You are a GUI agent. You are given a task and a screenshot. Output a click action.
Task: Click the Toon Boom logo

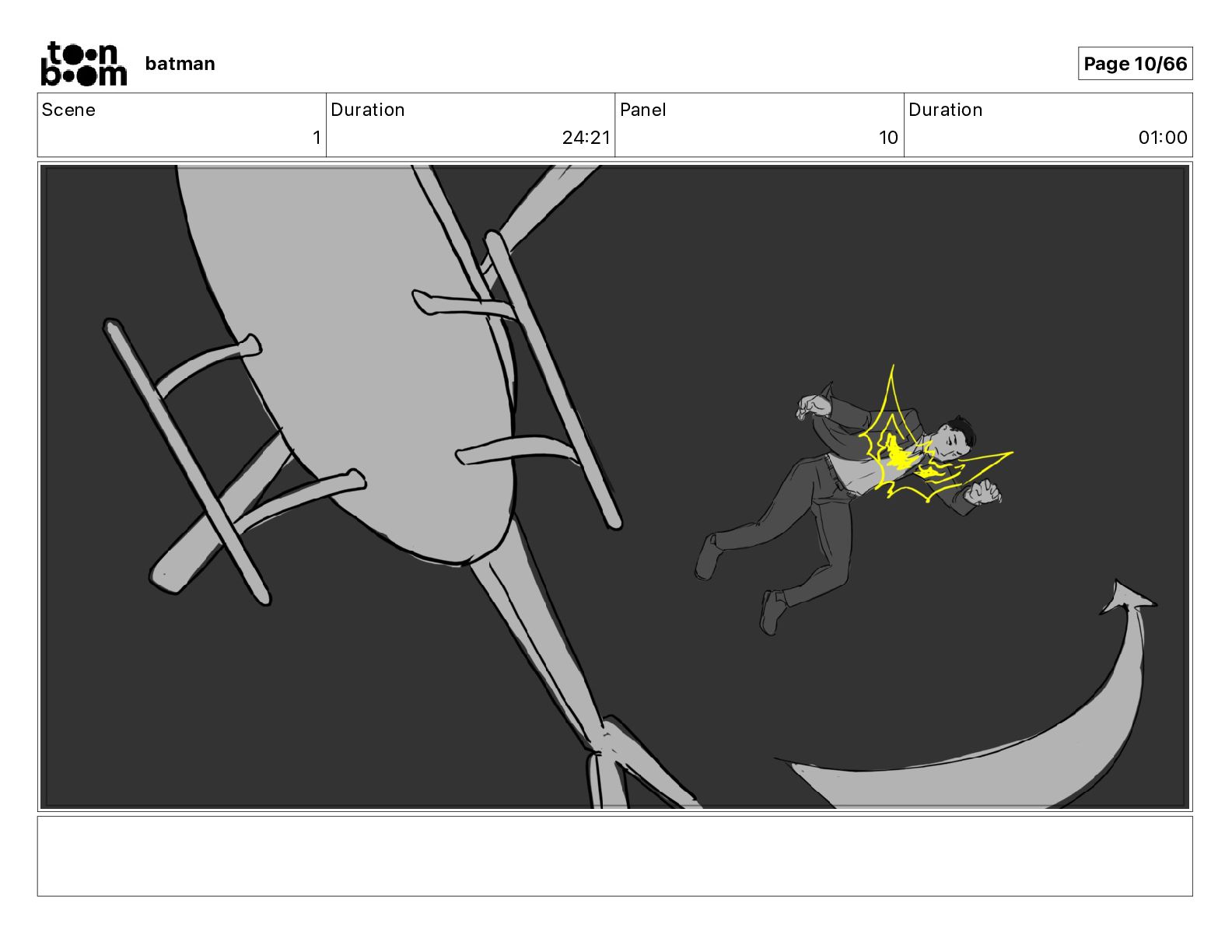pyautogui.click(x=83, y=64)
